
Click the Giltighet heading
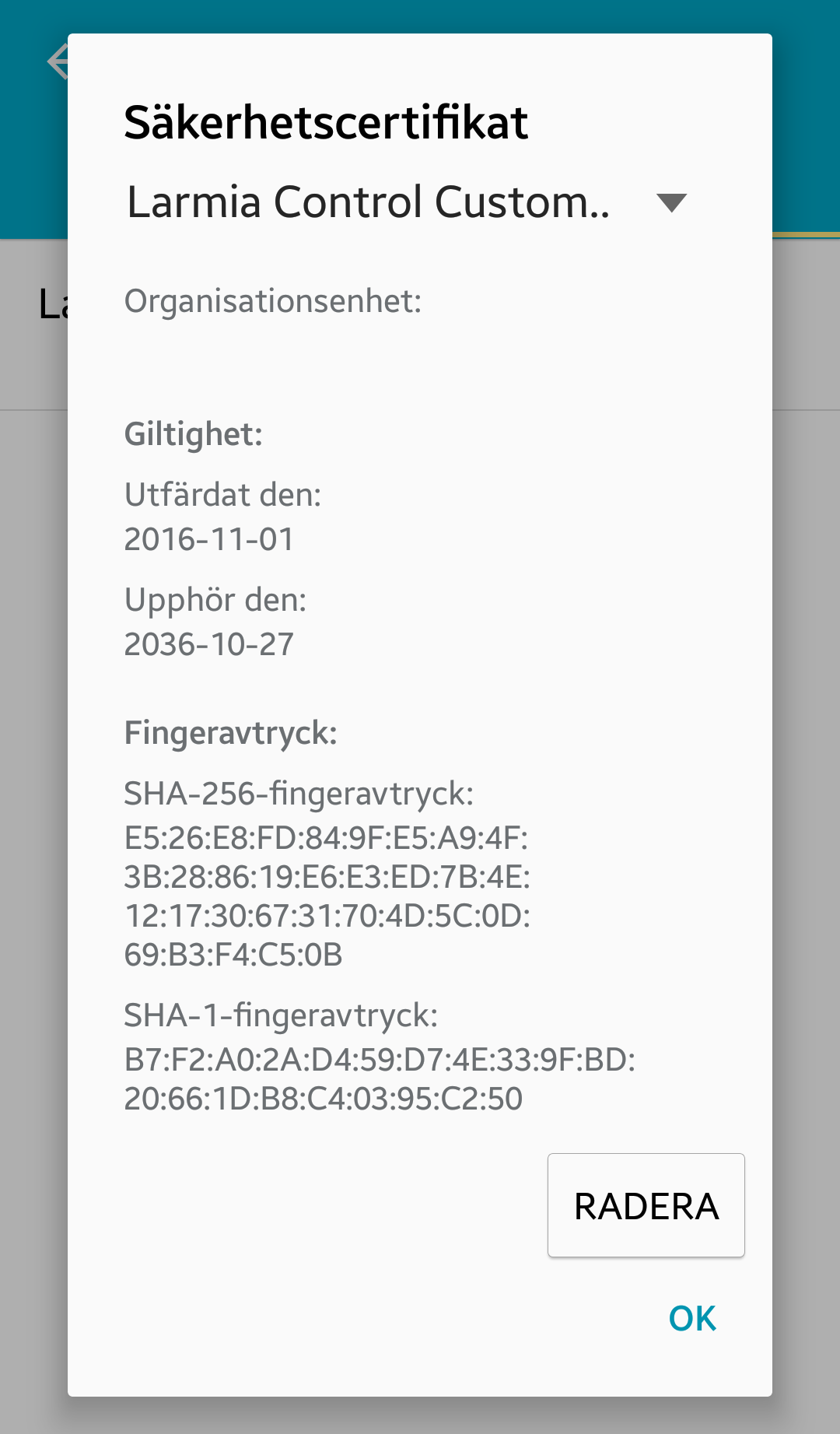point(194,434)
